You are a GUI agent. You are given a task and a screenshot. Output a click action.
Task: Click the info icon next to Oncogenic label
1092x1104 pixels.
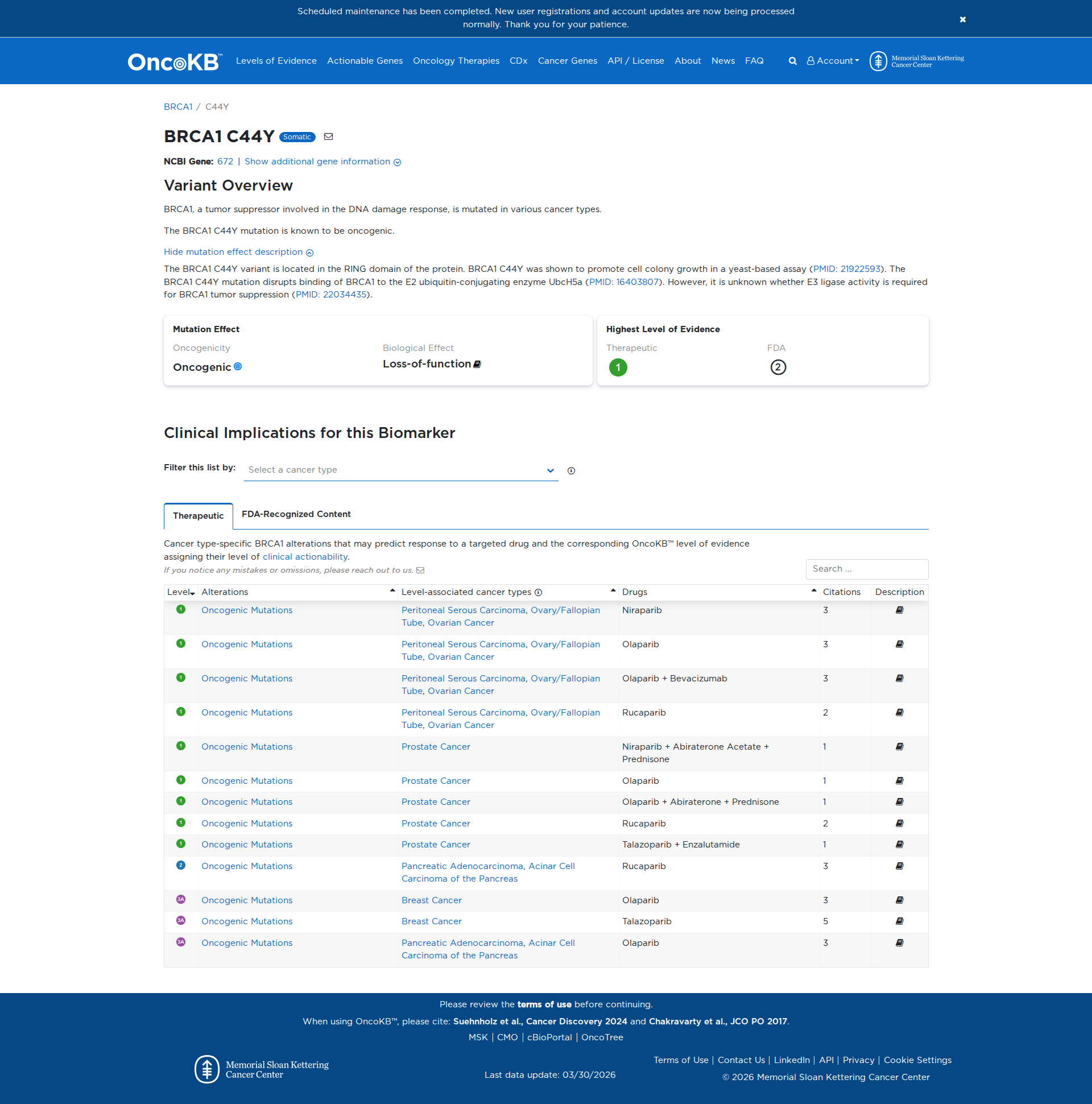238,367
